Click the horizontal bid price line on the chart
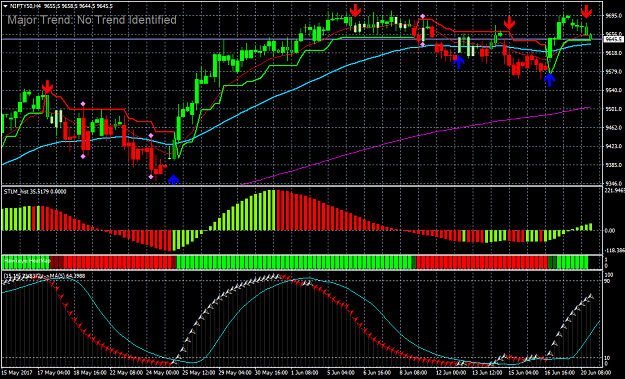 302,39
